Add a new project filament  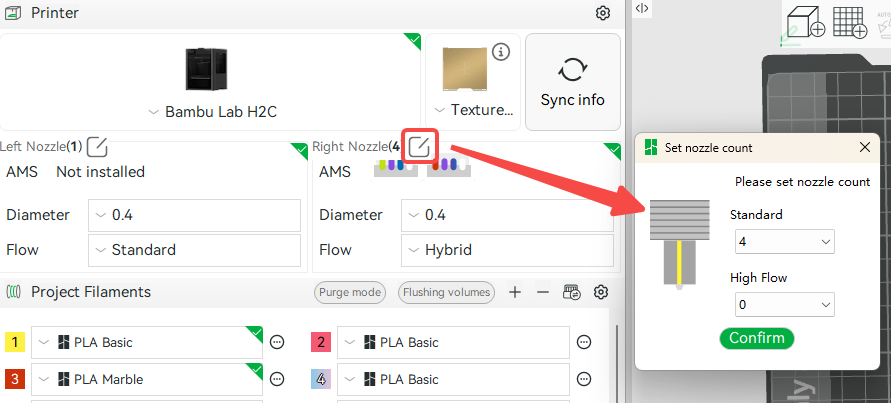pyautogui.click(x=515, y=292)
